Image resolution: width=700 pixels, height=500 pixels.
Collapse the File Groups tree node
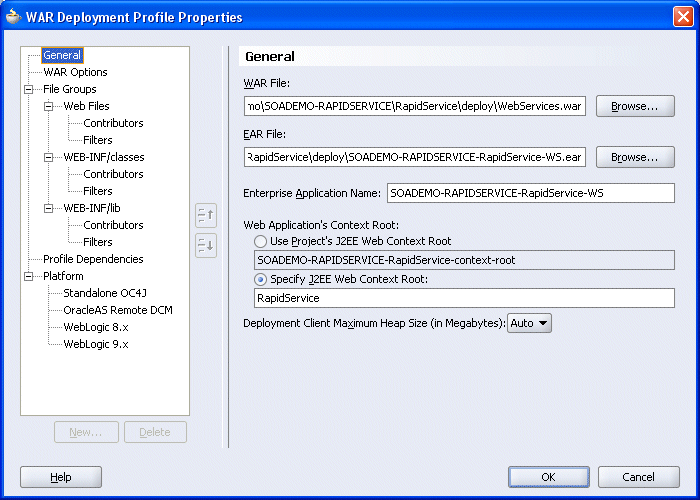(x=29, y=89)
